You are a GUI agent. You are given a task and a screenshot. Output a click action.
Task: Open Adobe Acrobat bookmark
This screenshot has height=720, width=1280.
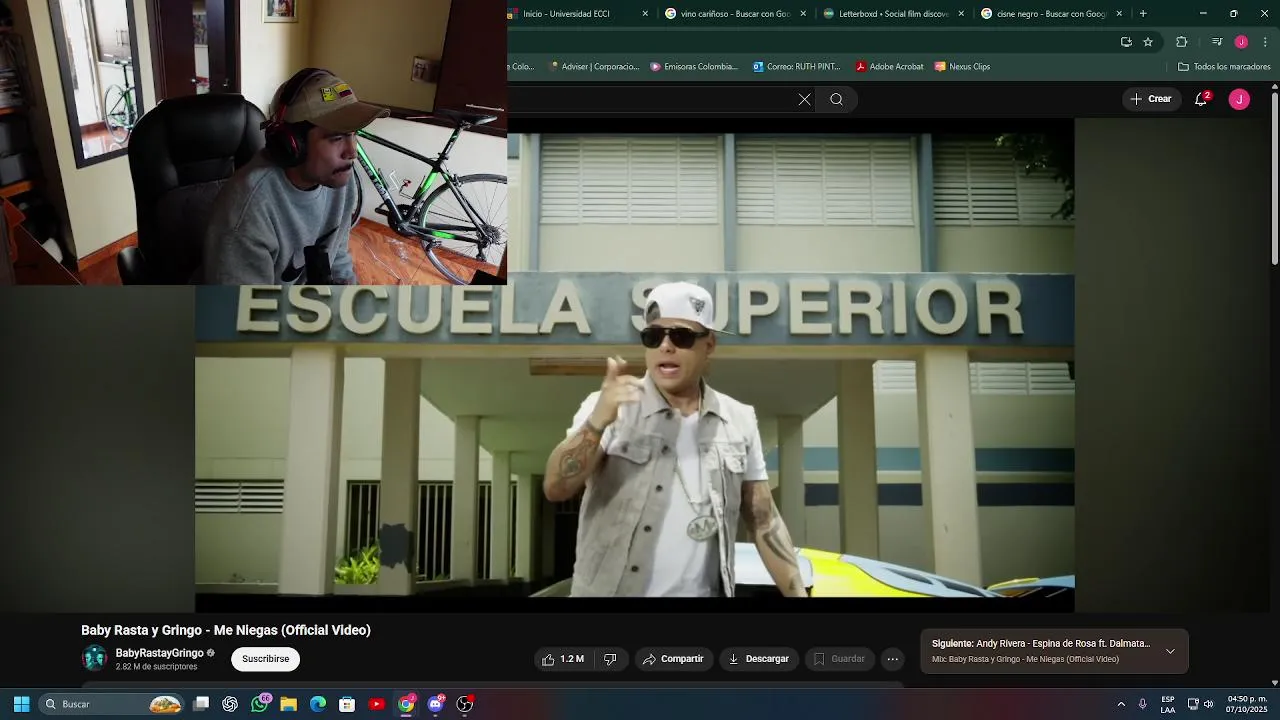tap(889, 67)
